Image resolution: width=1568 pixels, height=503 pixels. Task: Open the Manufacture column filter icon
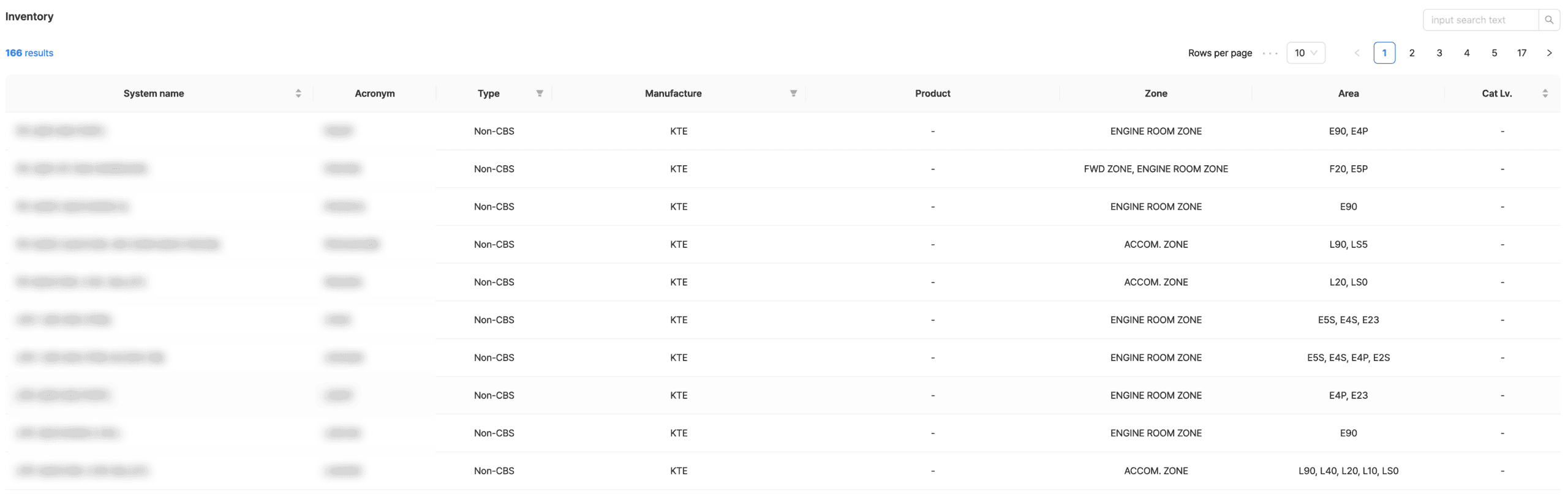pyautogui.click(x=793, y=93)
